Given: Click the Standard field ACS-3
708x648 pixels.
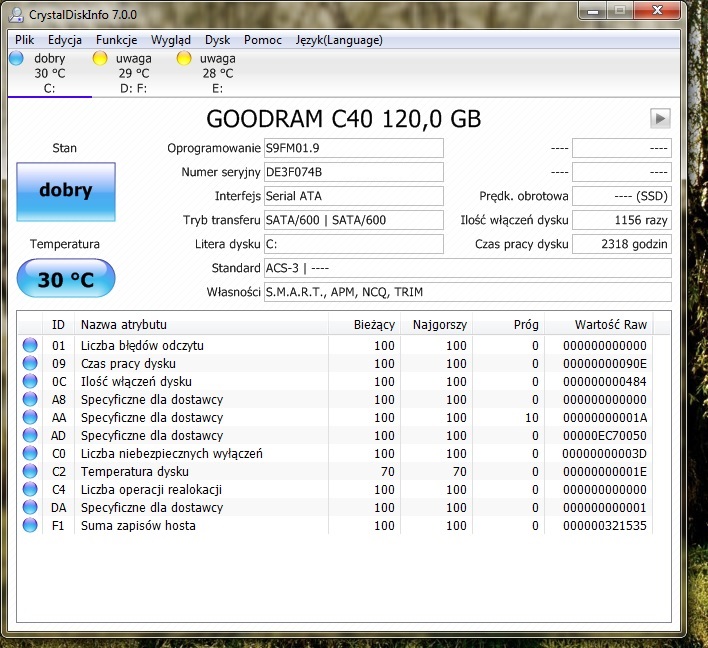Looking at the screenshot, I should click(x=468, y=268).
